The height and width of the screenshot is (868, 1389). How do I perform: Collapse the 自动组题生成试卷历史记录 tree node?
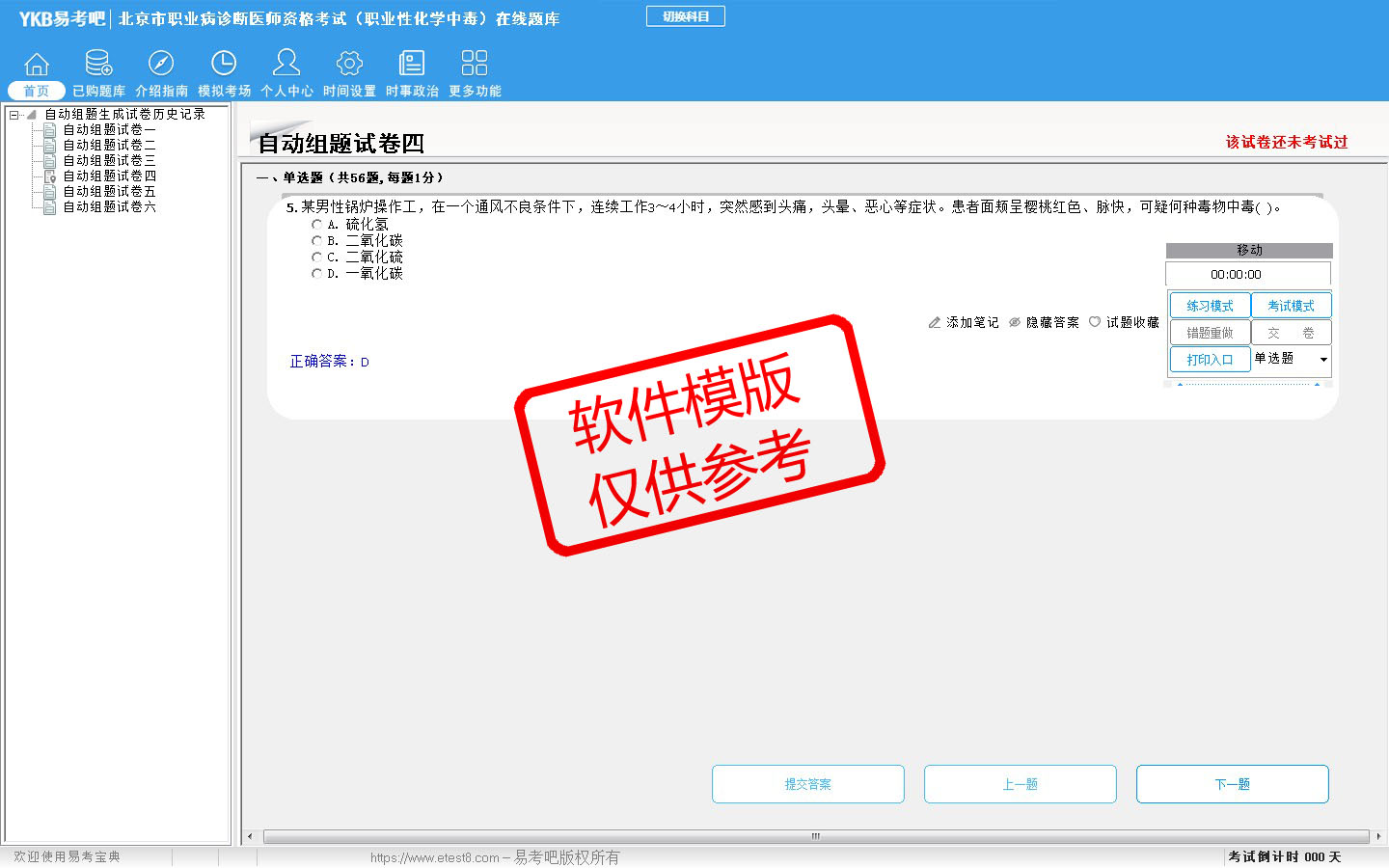pyautogui.click(x=14, y=114)
